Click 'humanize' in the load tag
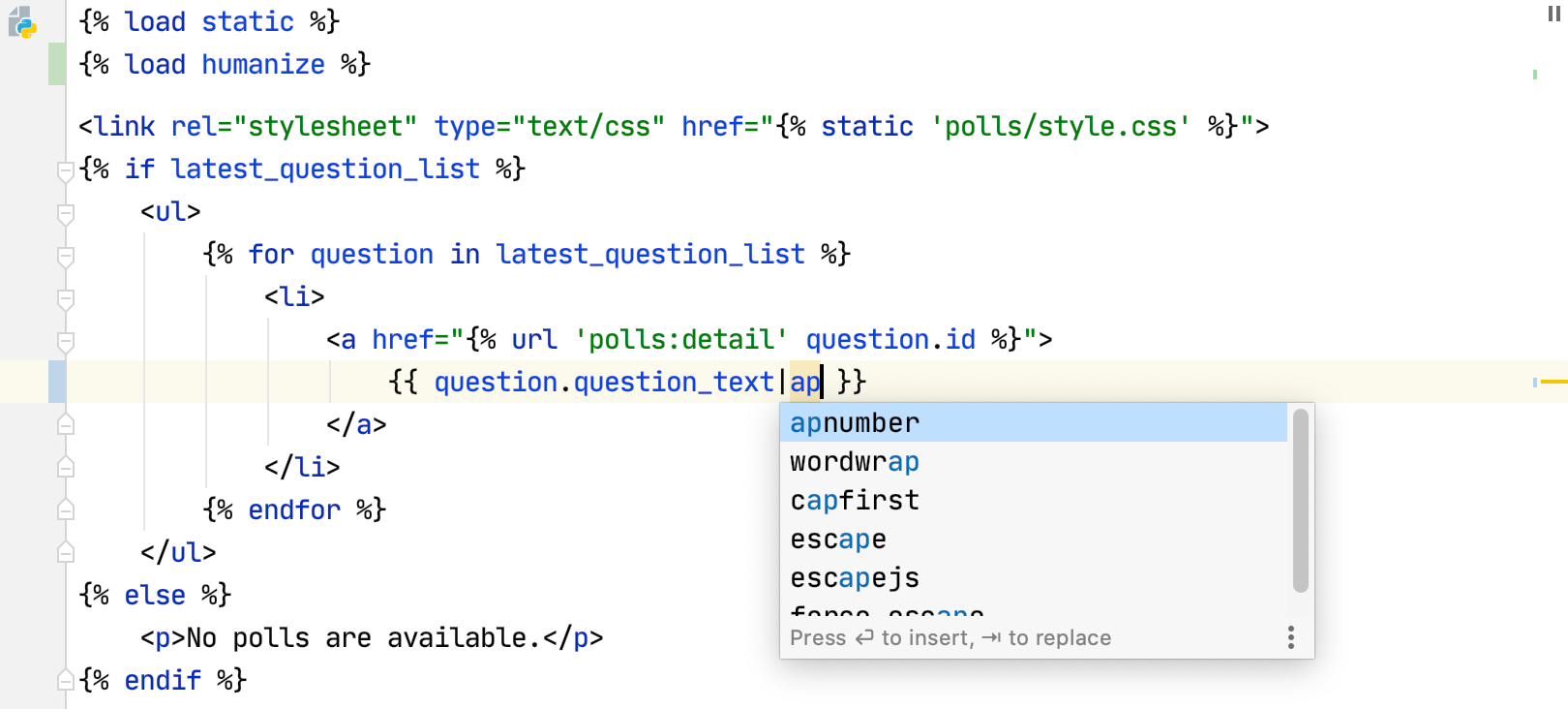This screenshot has height=709, width=1568. coord(263,64)
